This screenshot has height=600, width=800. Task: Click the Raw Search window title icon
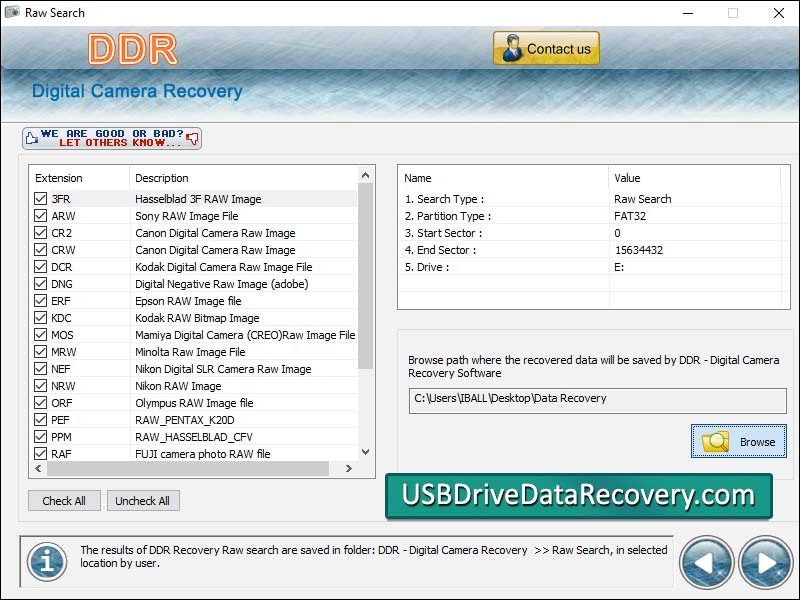coord(12,13)
